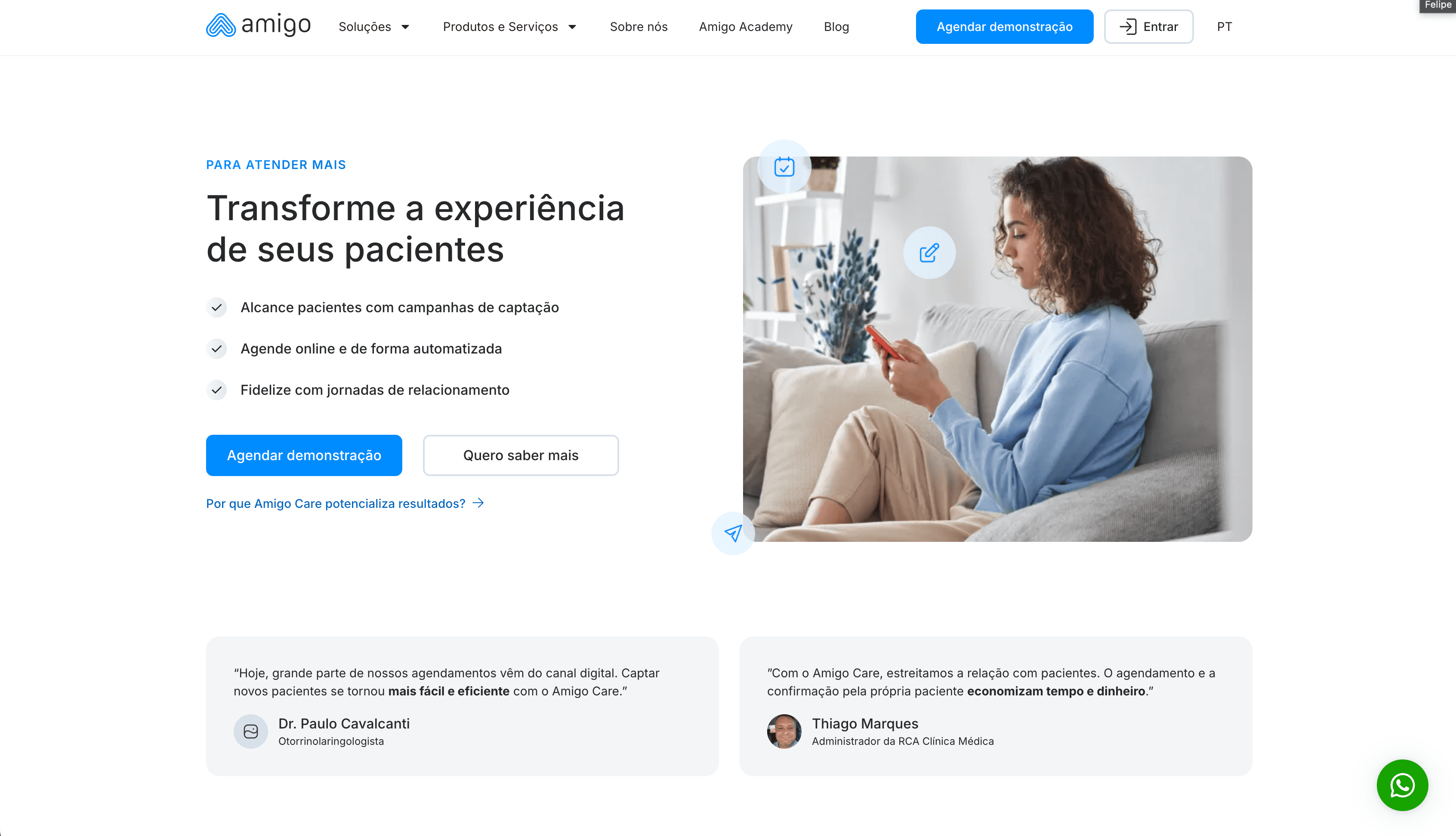Click the paper plane send icon
The width and height of the screenshot is (1456, 836).
point(734,533)
